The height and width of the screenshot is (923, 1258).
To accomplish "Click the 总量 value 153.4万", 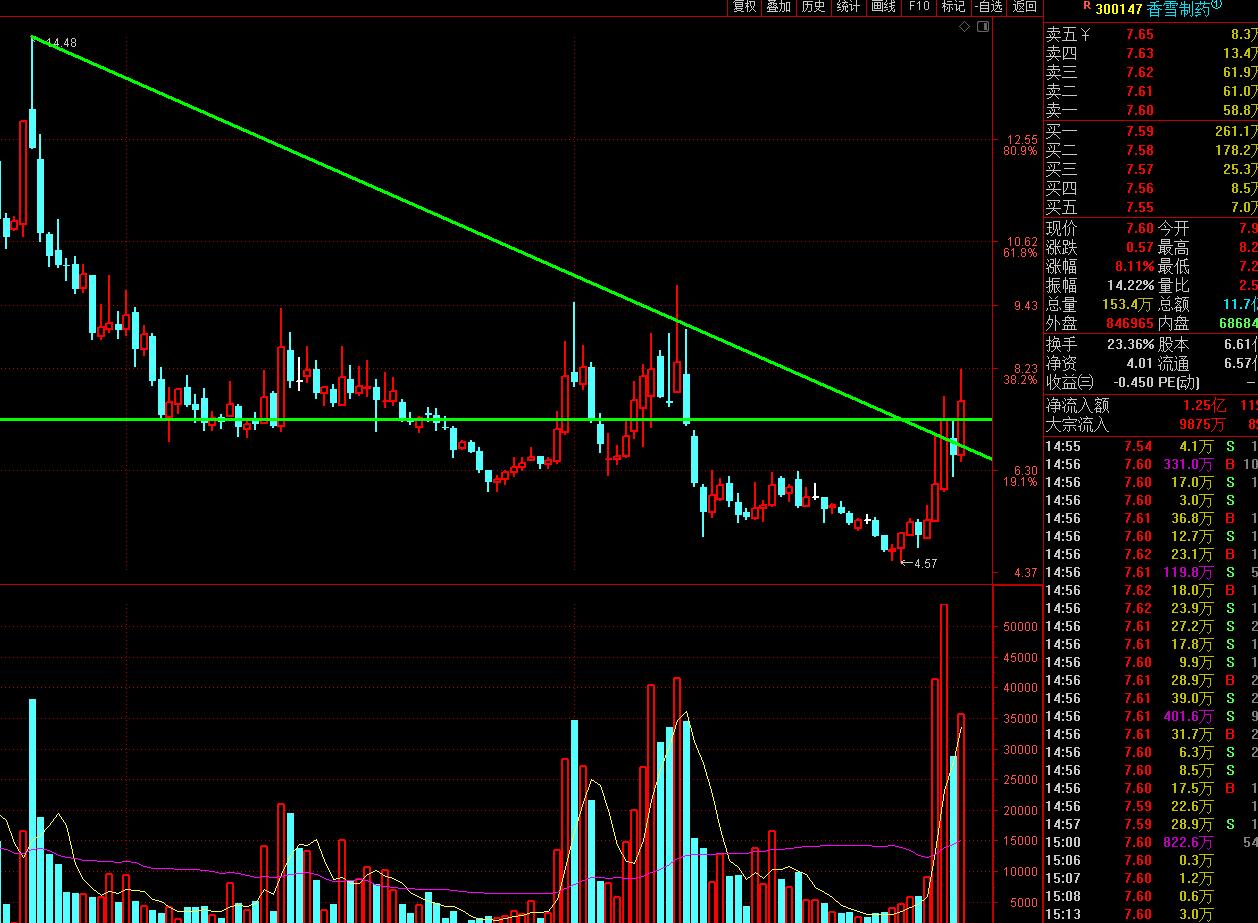I will click(x=1129, y=304).
